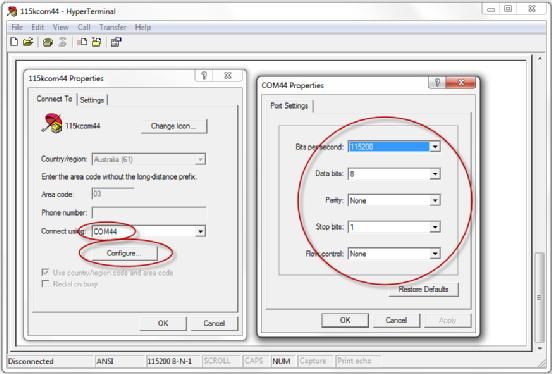
Task: Click the Receive file toolbar icon
Action: click(96, 42)
